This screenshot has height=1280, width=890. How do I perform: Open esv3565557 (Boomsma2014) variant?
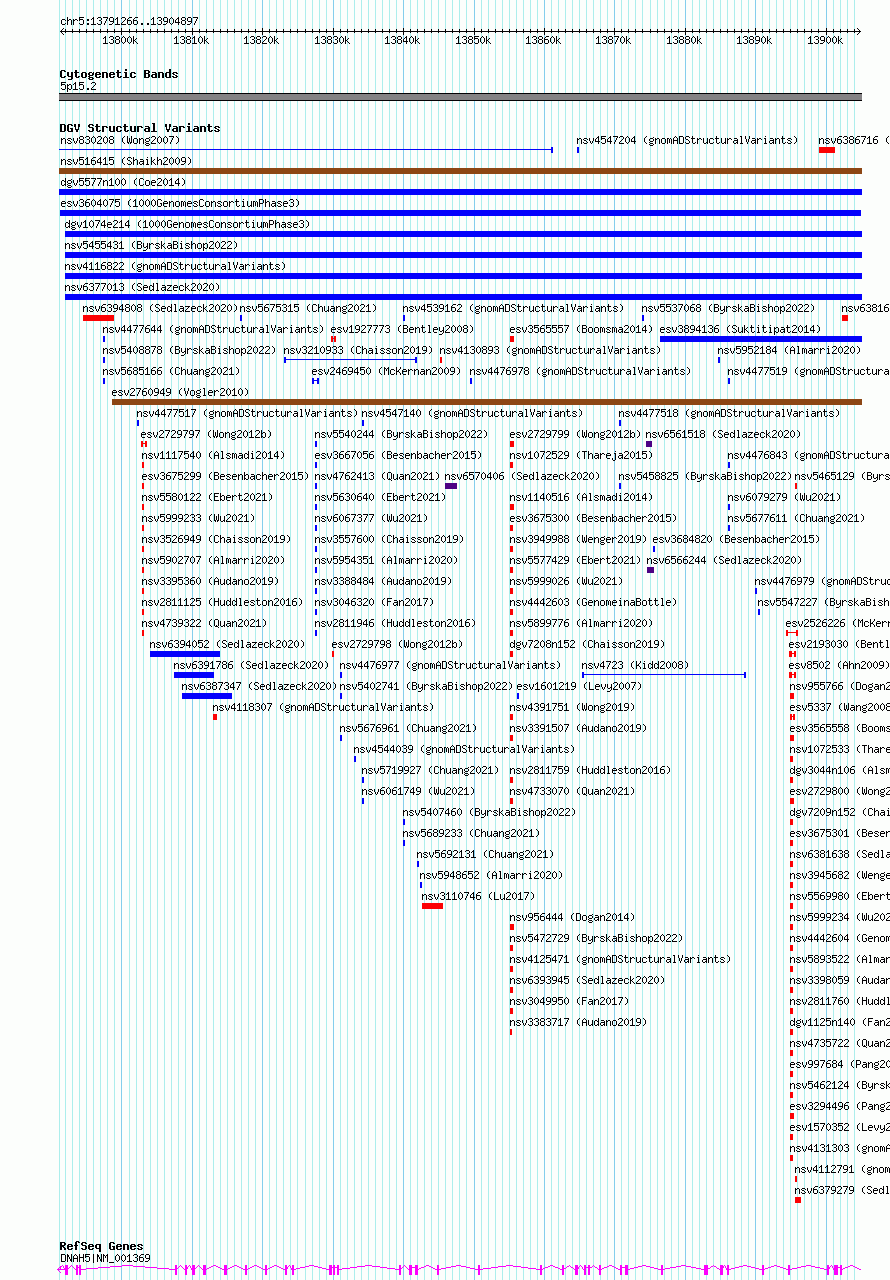tap(581, 329)
